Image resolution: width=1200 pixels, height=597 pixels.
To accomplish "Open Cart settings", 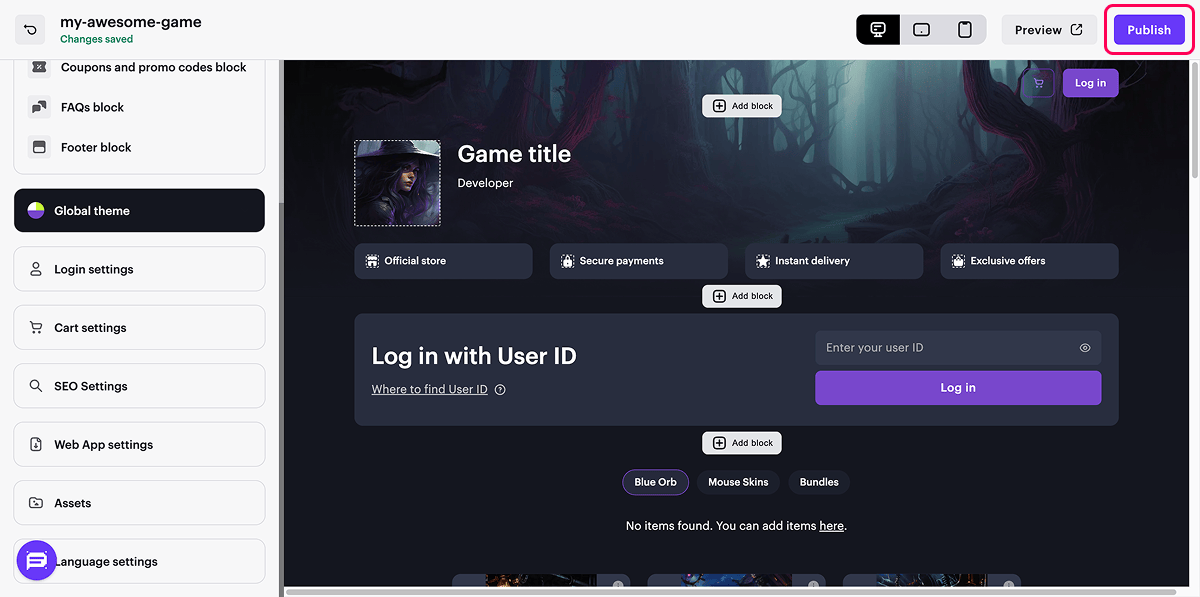I will 139,328.
